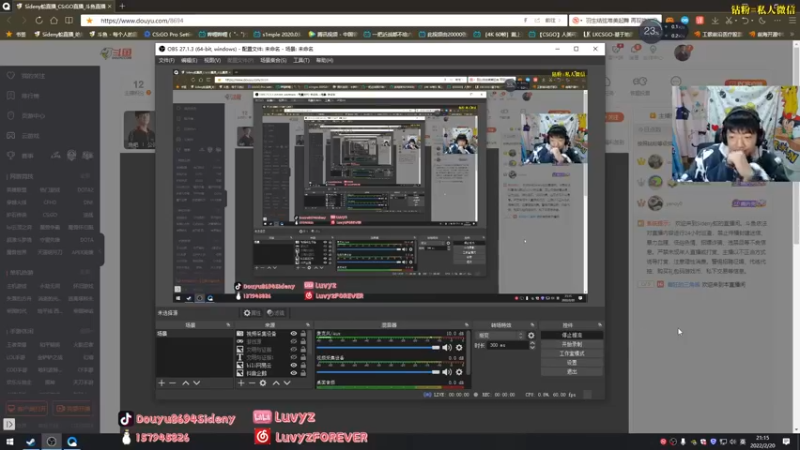Pop out the Controls dock panel
Image resolution: width=800 pixels, height=450 pixels.
tap(599, 325)
